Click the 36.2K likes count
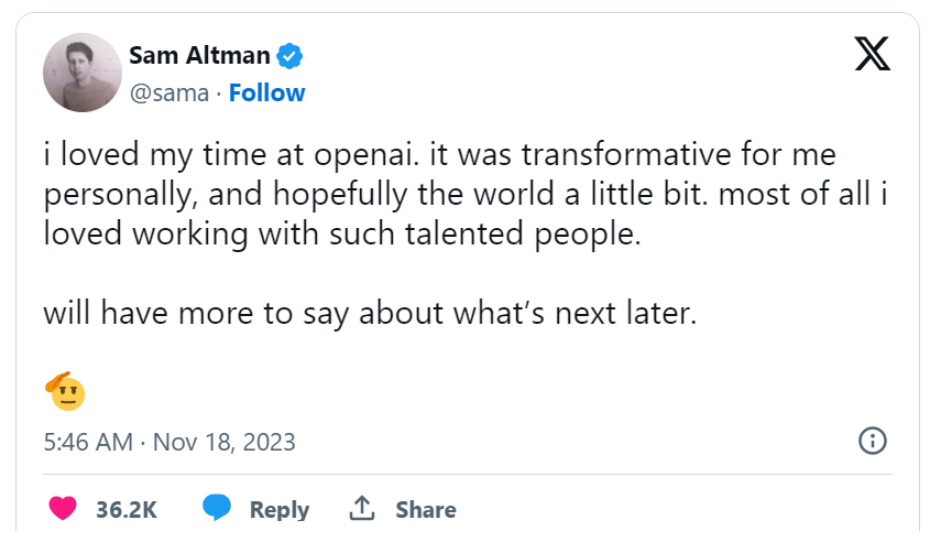Viewport: 930px width, 544px height. pos(127,510)
